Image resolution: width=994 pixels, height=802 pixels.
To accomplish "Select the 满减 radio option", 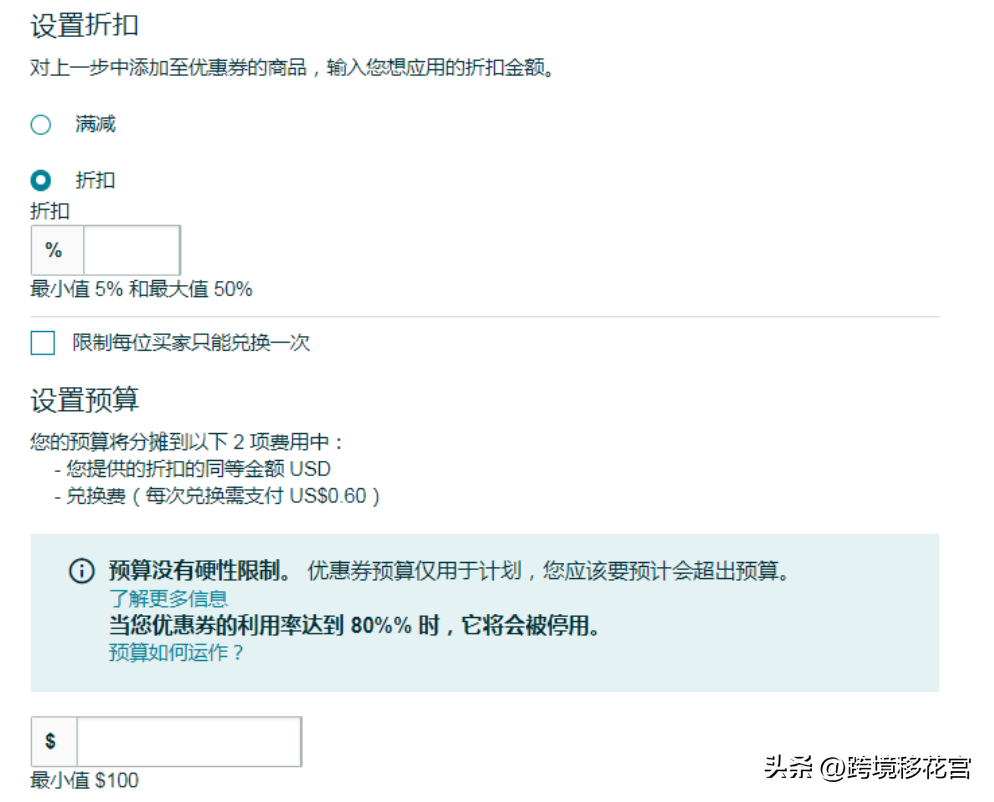I will 41,124.
